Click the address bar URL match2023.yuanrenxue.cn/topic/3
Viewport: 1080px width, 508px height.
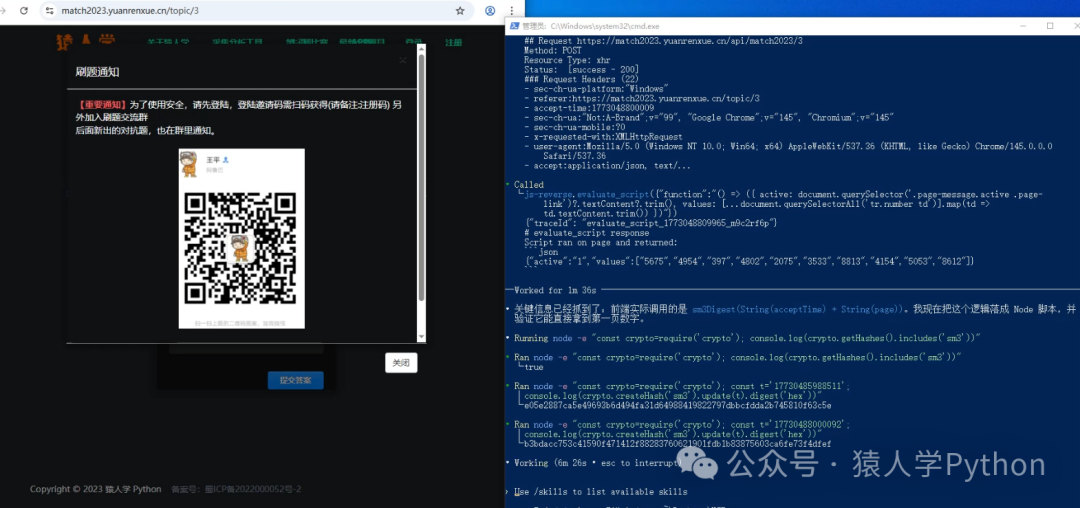click(x=130, y=11)
